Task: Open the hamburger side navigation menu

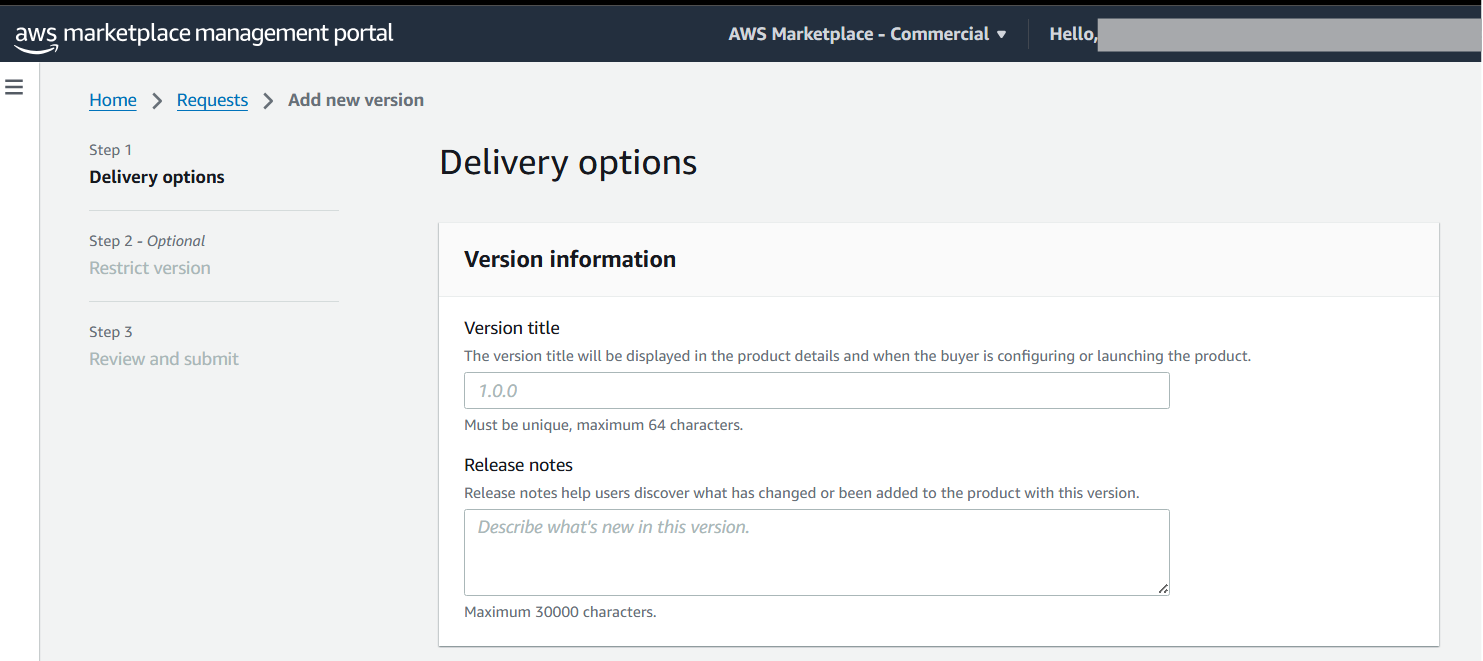Action: click(x=14, y=87)
